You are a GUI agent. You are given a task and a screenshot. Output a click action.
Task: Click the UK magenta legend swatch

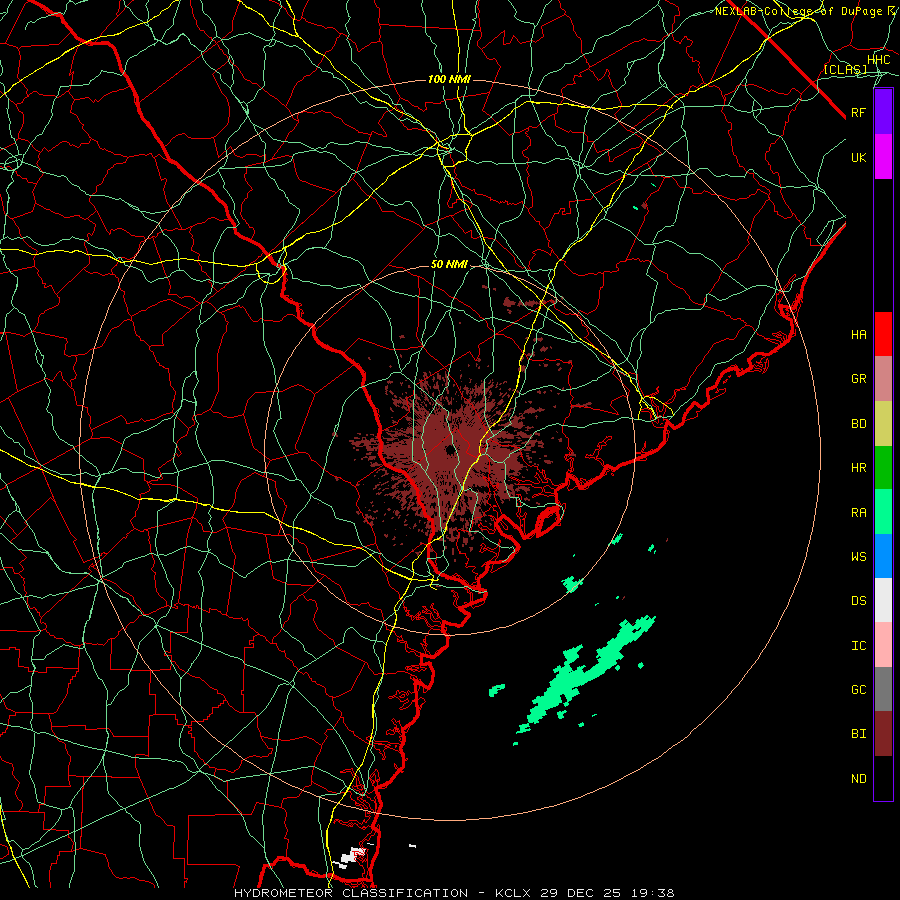pyautogui.click(x=883, y=157)
